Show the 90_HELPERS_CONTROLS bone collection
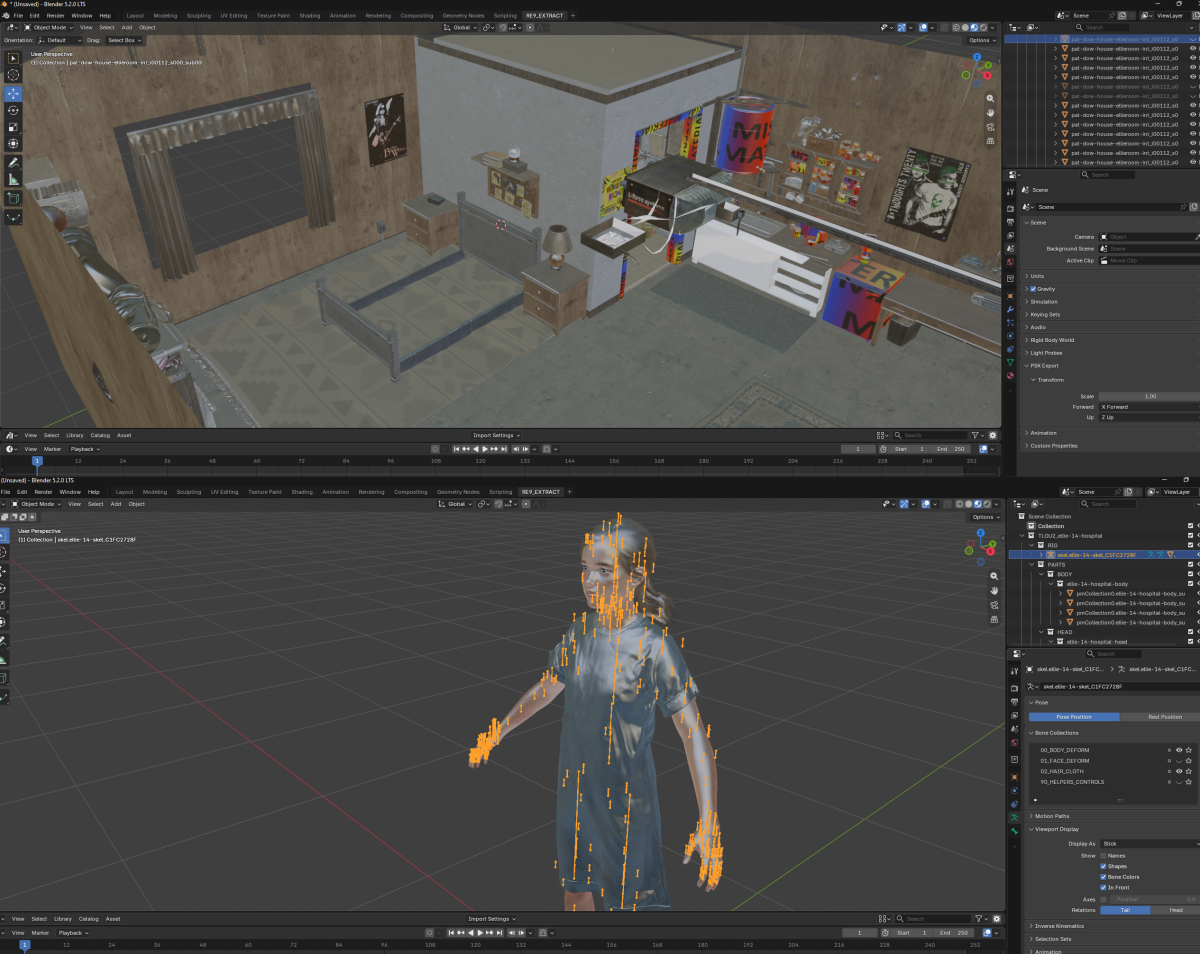This screenshot has width=1200, height=954. coord(1179,782)
